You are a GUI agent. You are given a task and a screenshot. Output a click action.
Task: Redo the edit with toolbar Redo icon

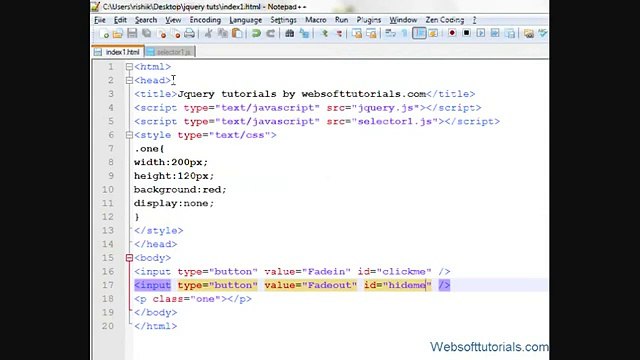(x=270, y=33)
